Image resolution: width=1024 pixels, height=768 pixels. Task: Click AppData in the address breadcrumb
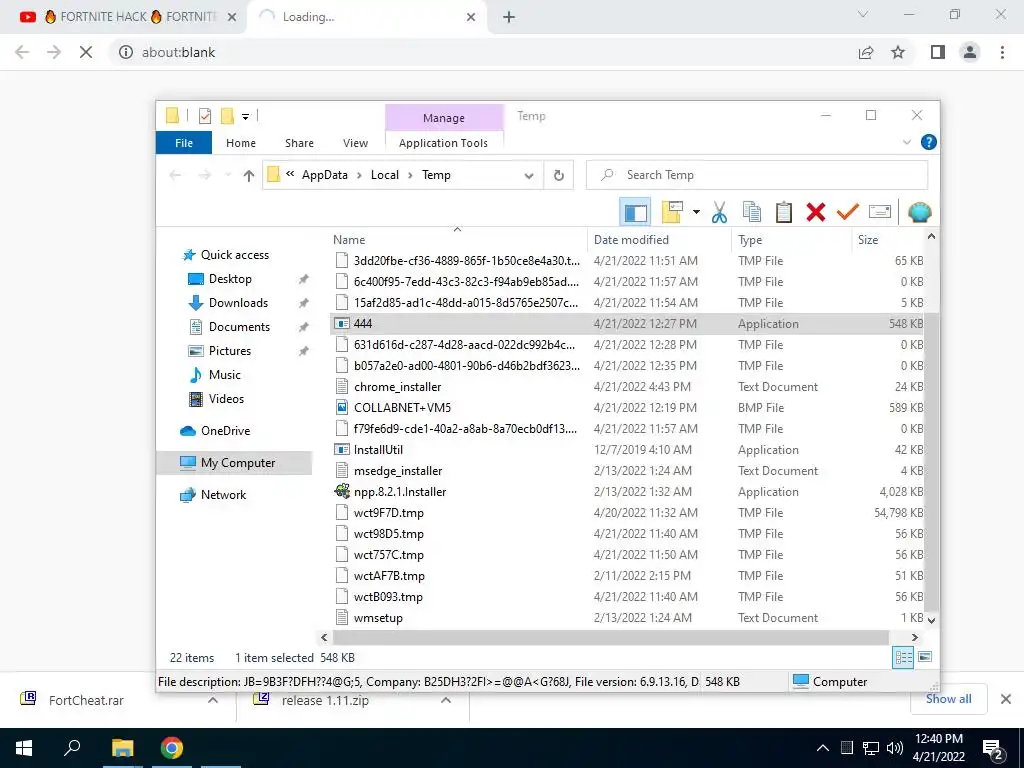tap(325, 175)
